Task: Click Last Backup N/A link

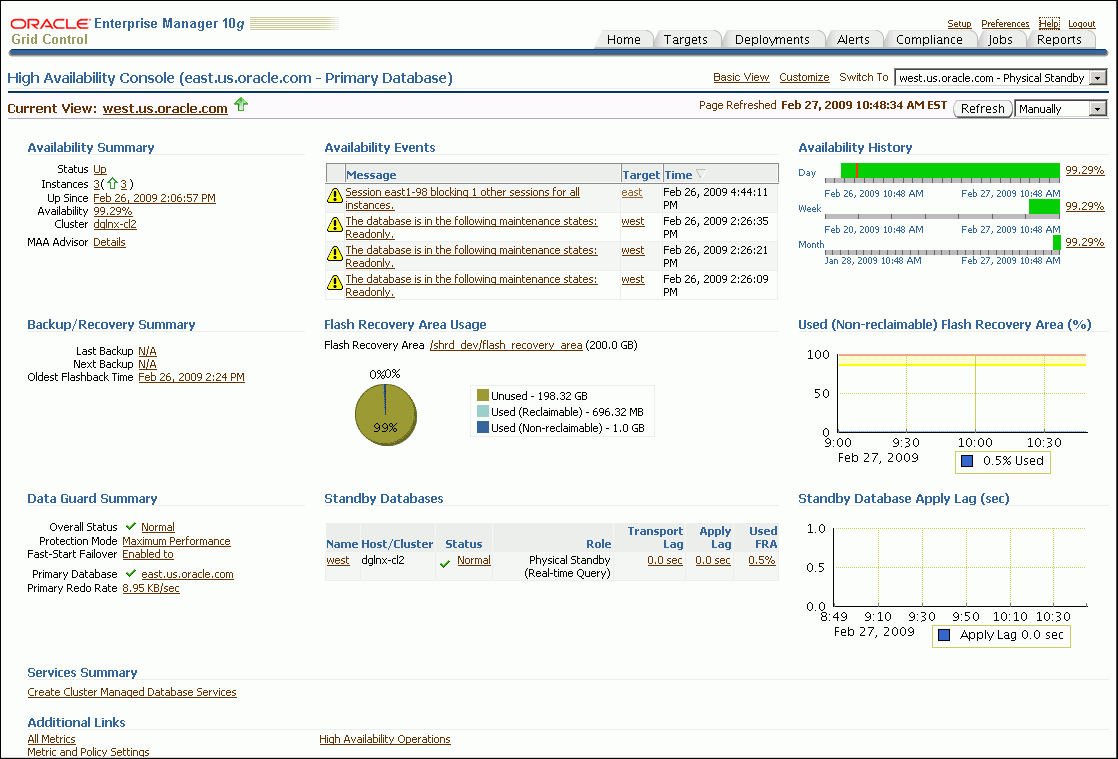Action: [x=147, y=351]
